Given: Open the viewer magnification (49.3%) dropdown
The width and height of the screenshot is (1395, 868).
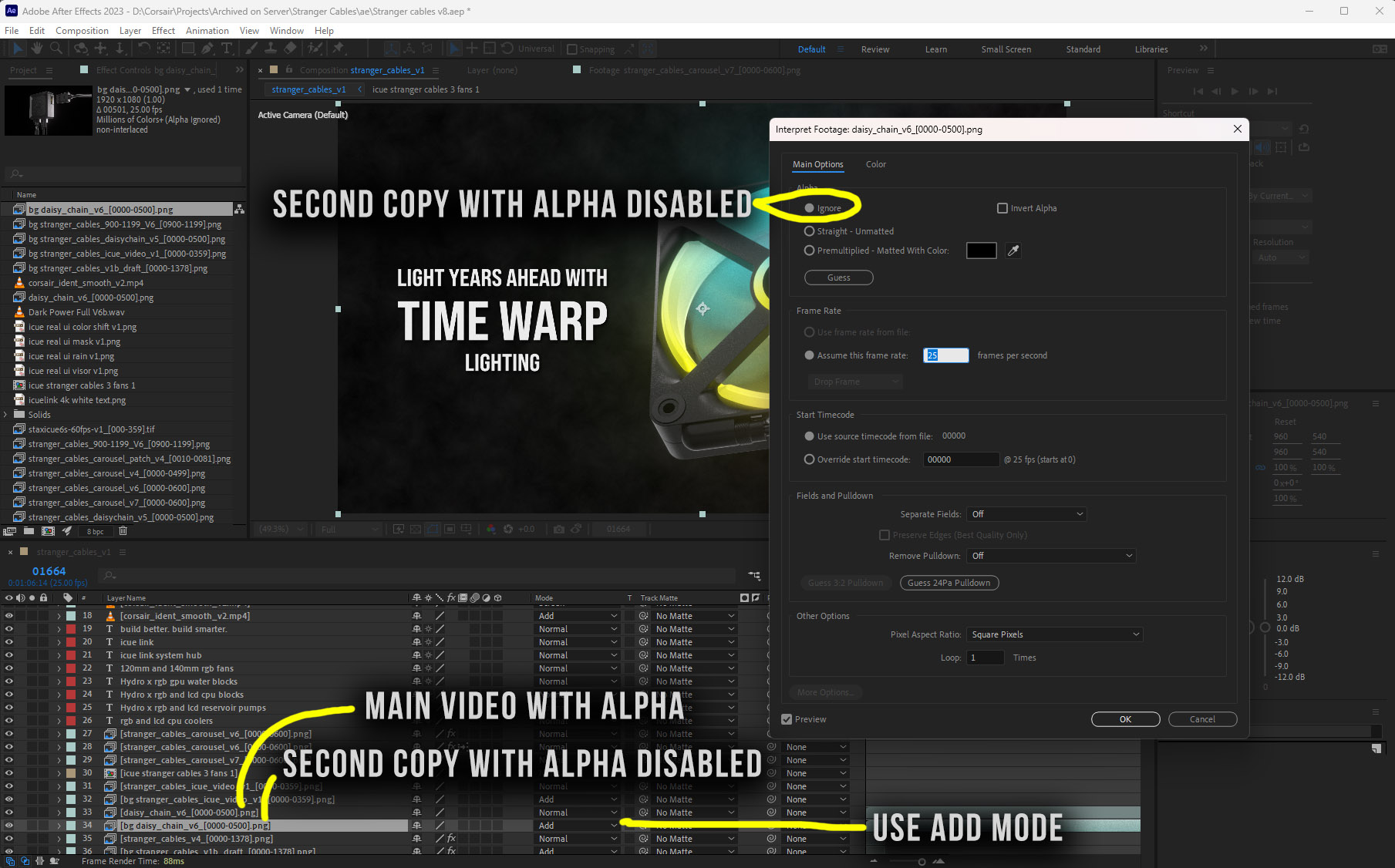Looking at the screenshot, I should pyautogui.click(x=281, y=530).
